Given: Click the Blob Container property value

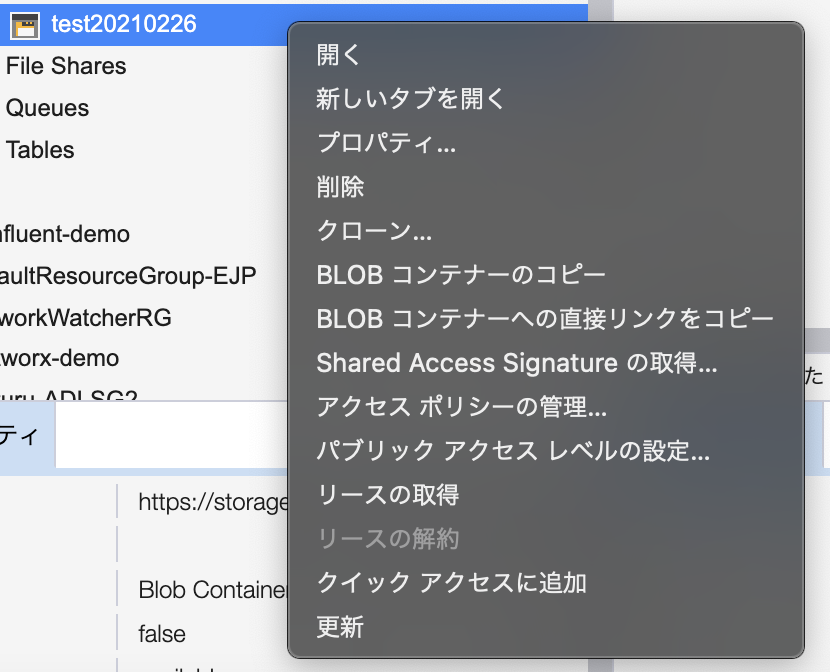Looking at the screenshot, I should click(213, 589).
